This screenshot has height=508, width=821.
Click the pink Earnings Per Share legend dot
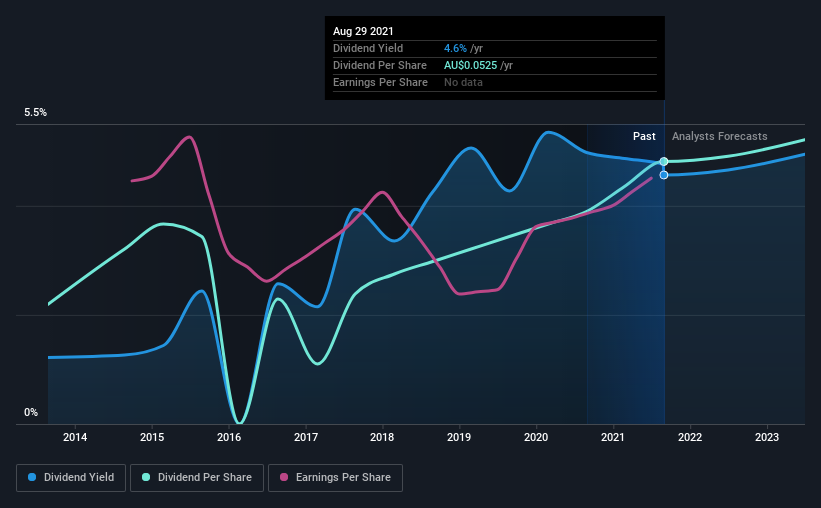click(x=284, y=477)
